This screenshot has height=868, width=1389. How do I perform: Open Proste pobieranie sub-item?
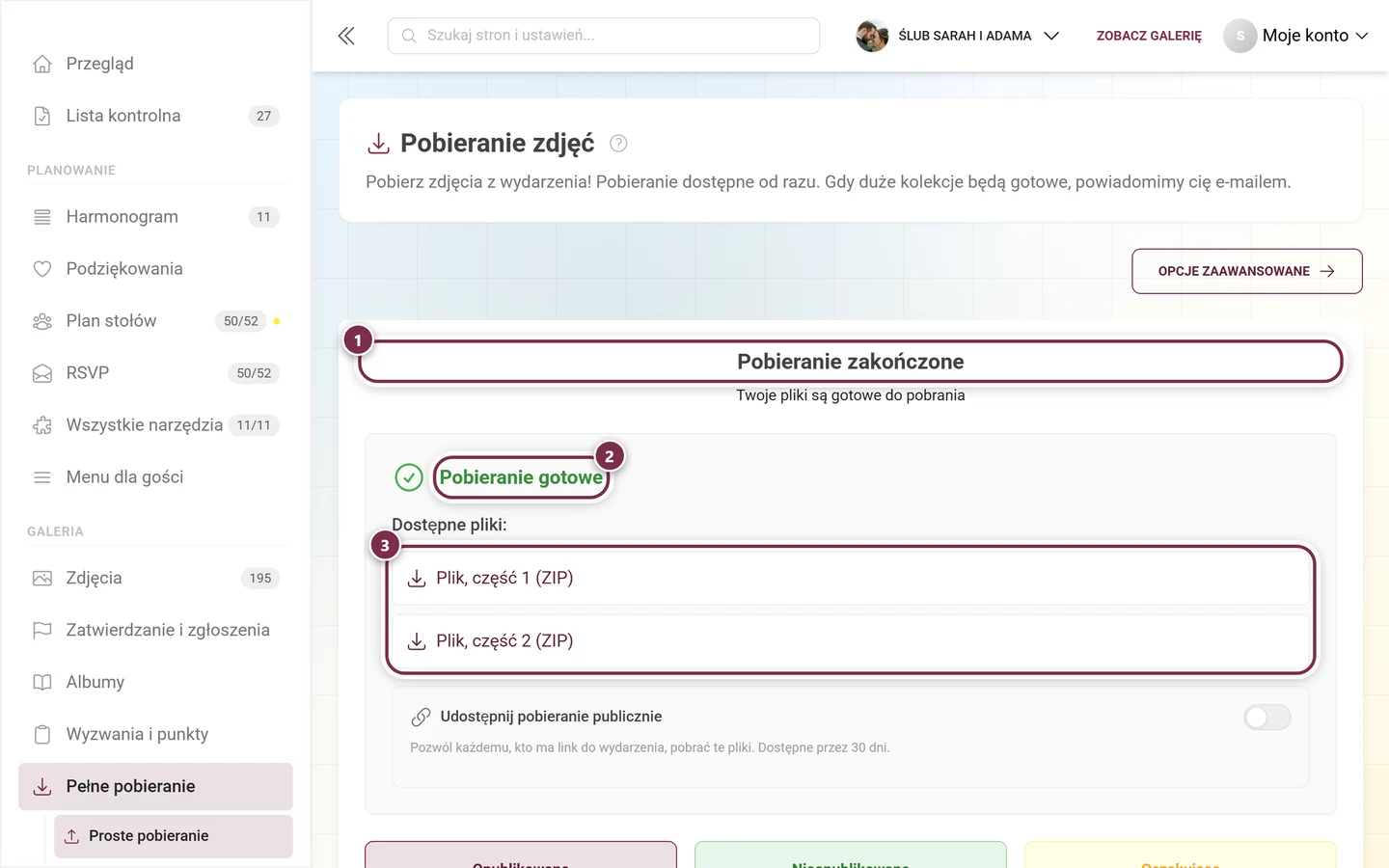click(x=174, y=836)
